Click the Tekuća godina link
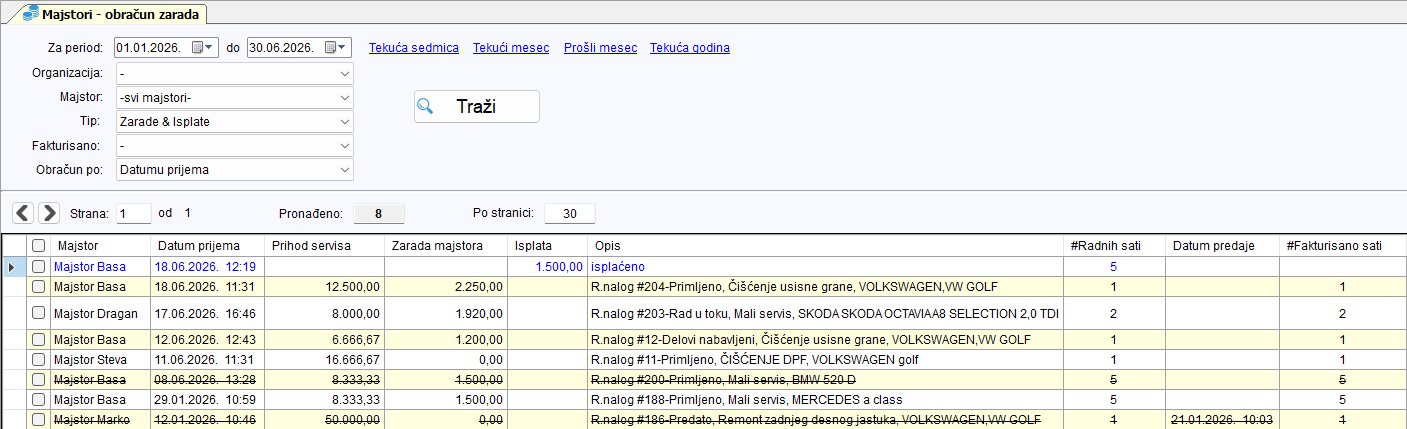The height and width of the screenshot is (429, 1407). pyautogui.click(x=690, y=48)
